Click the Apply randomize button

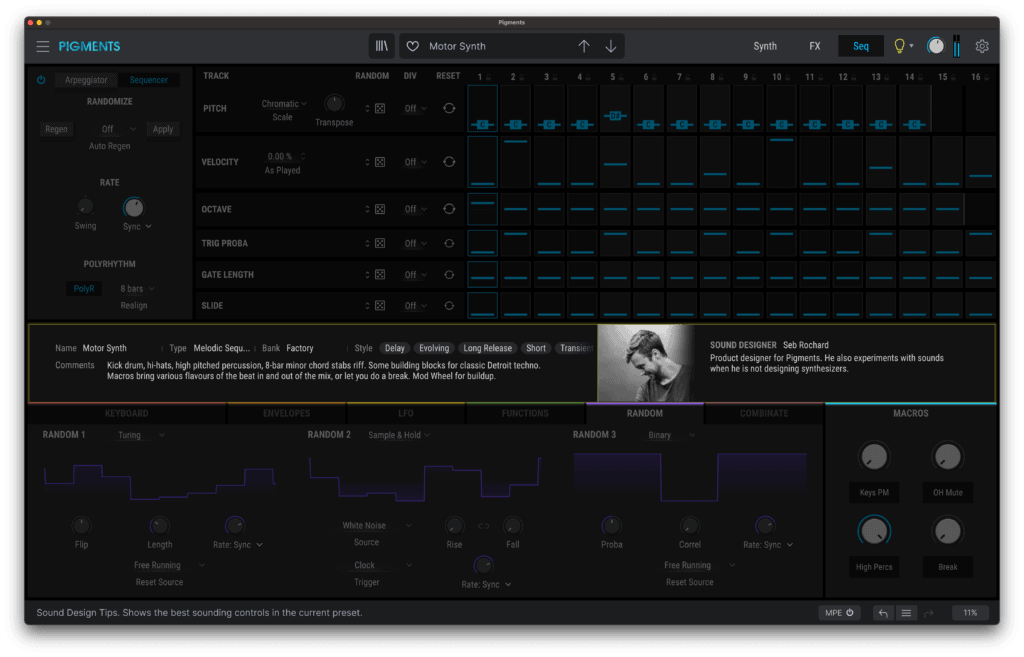coord(163,129)
